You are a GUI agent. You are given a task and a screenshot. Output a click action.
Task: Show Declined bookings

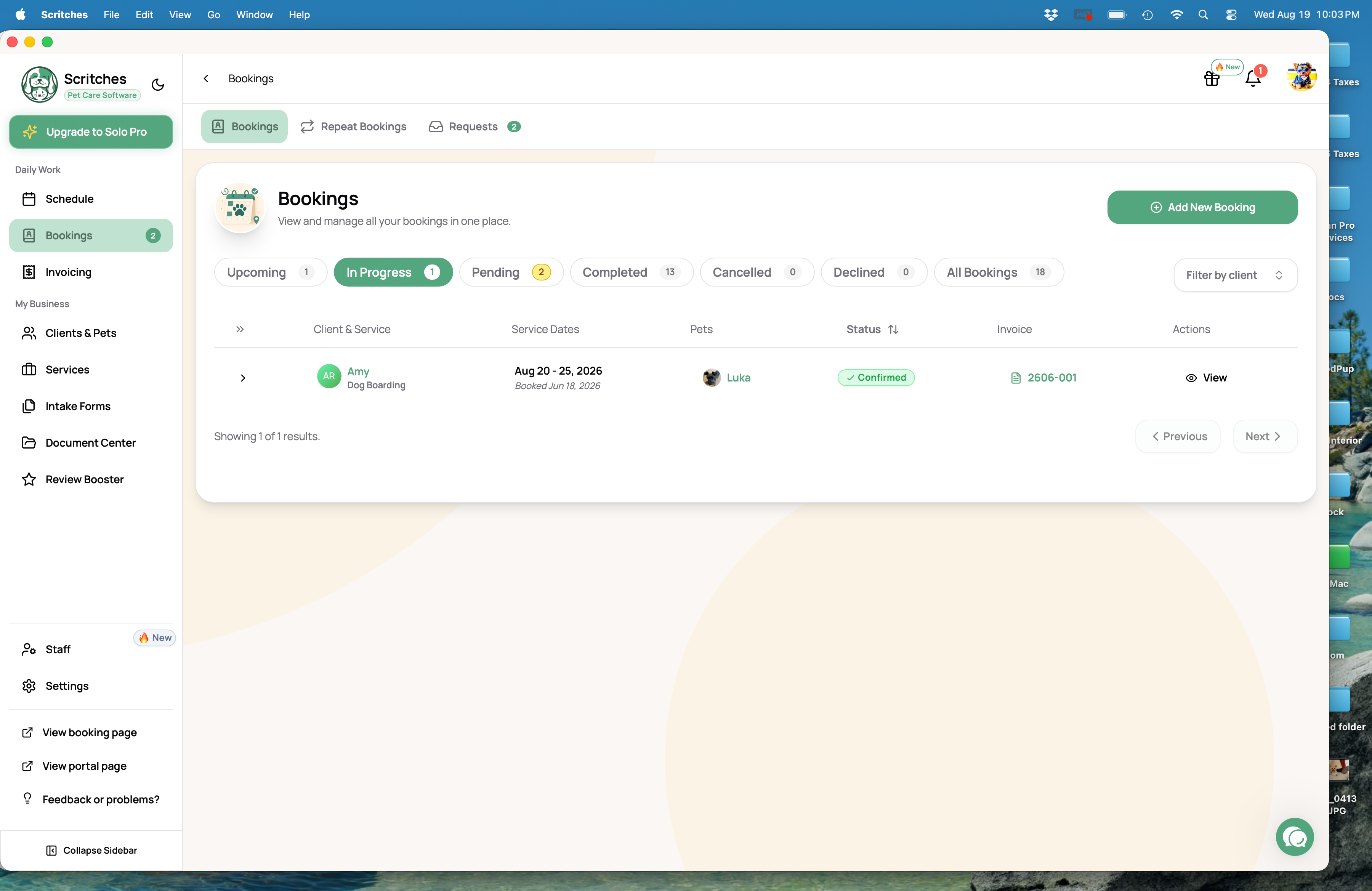click(874, 272)
